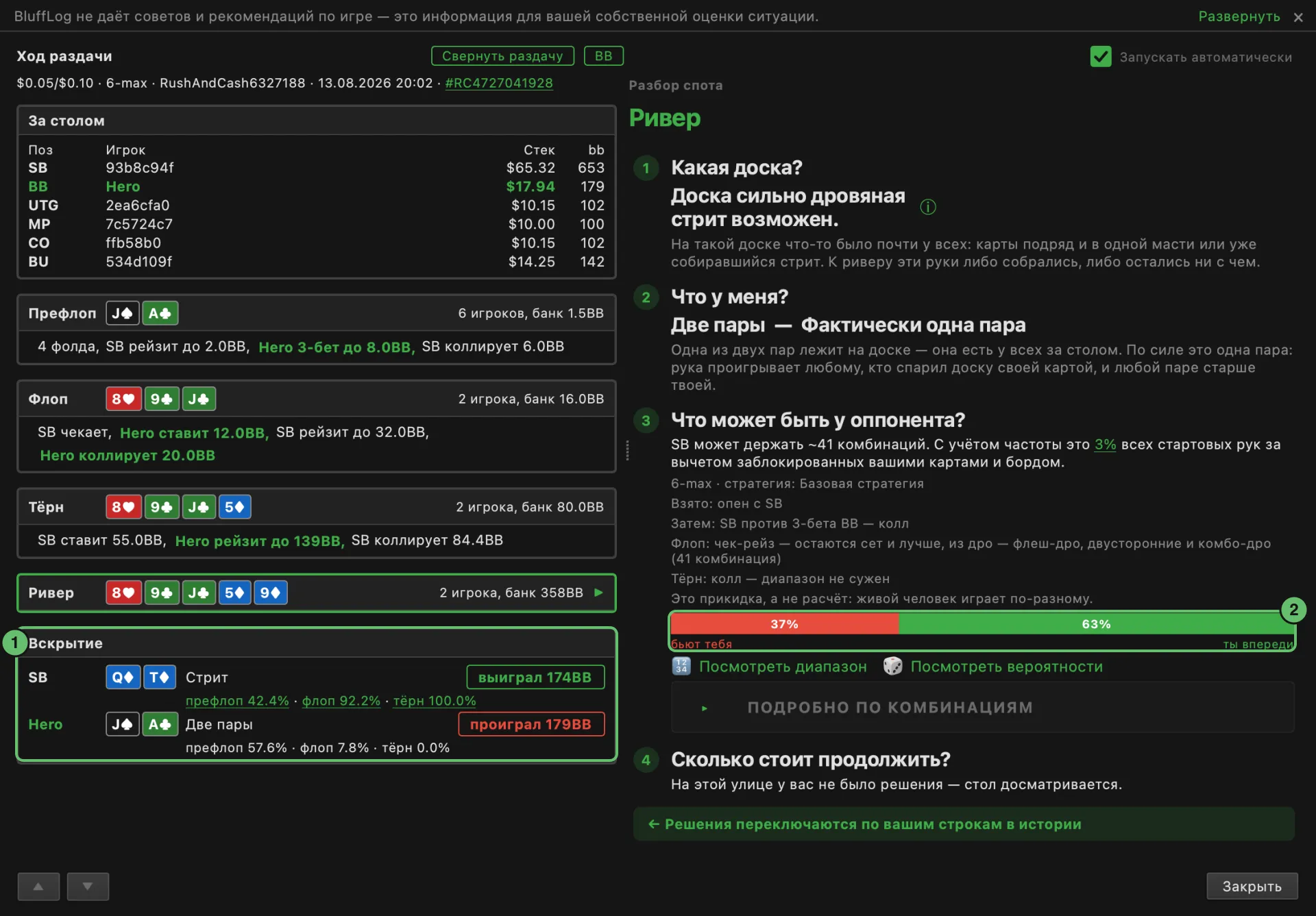1316x916 pixels.
Task: Open the 'Посмотреть вероятности' link
Action: point(1007,667)
